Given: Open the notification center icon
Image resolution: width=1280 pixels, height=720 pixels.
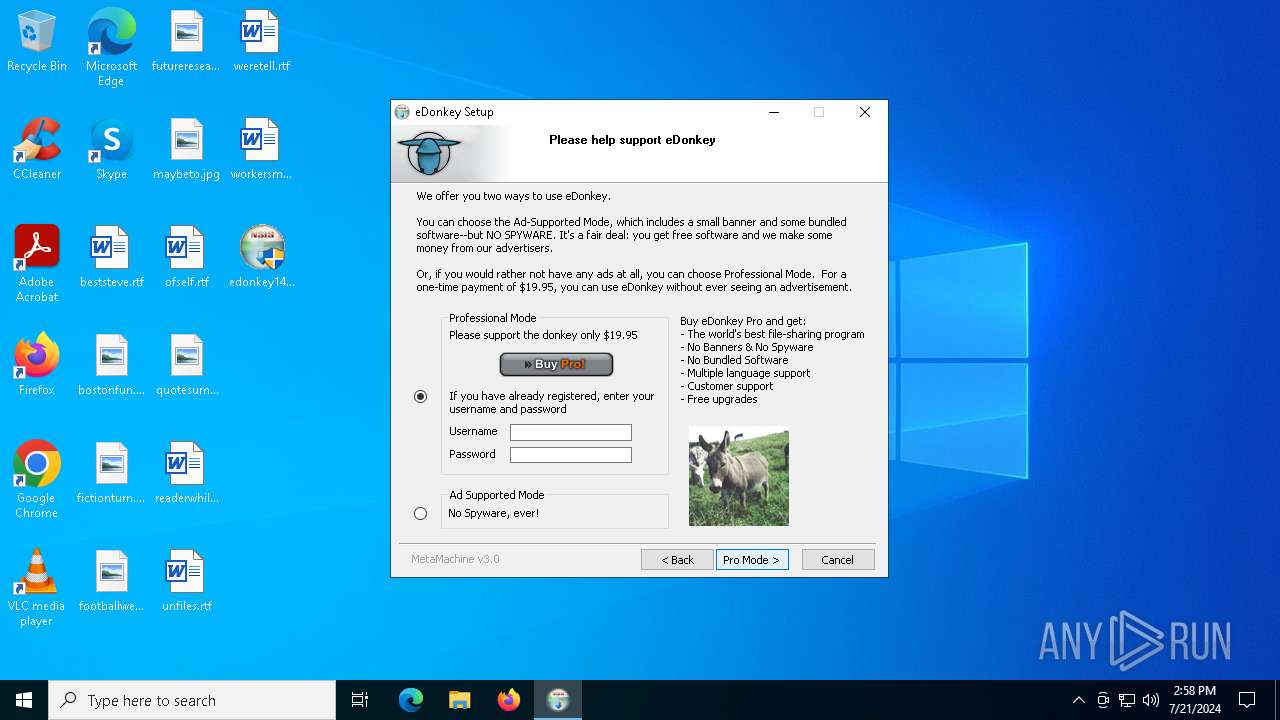Looking at the screenshot, I should (1247, 700).
